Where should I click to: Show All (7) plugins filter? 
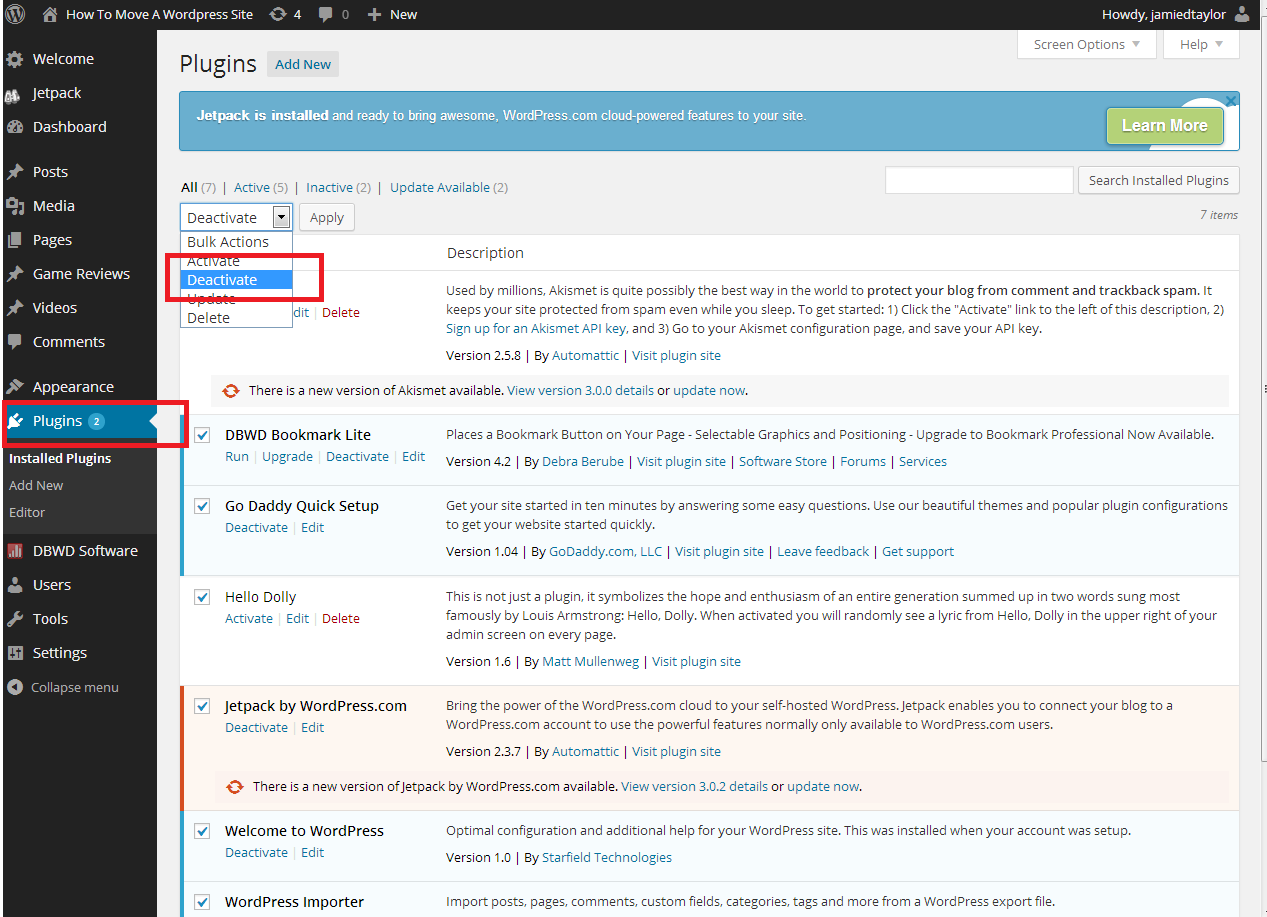[198, 187]
